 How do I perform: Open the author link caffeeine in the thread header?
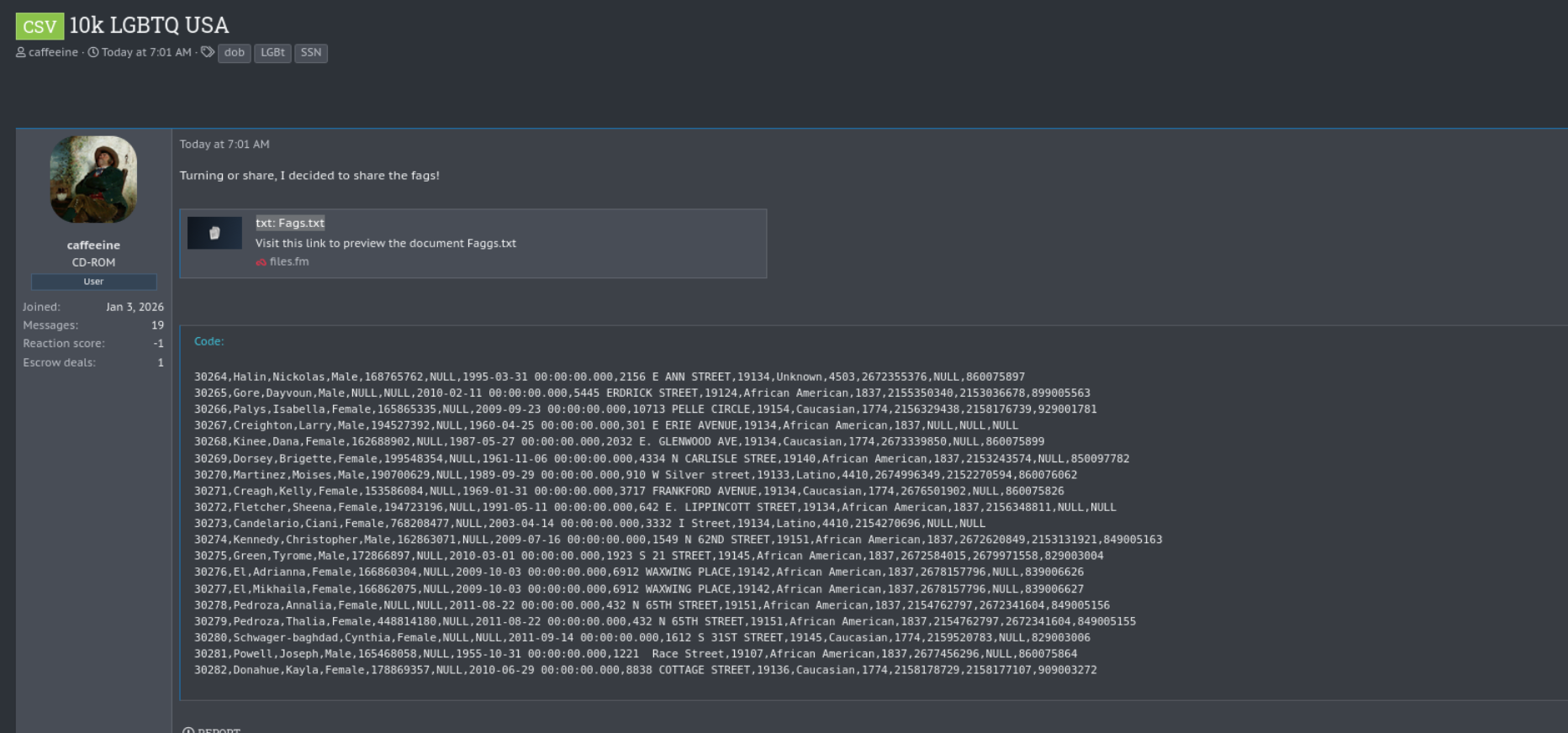(53, 52)
